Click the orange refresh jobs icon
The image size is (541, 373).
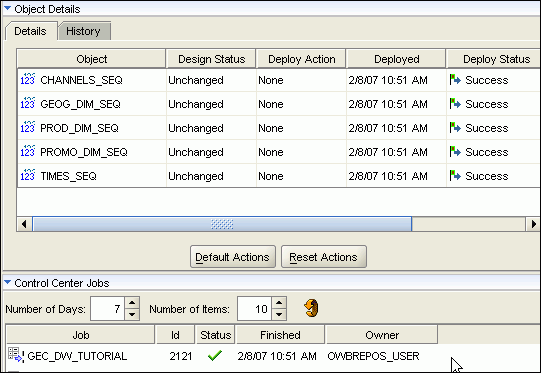tap(312, 308)
